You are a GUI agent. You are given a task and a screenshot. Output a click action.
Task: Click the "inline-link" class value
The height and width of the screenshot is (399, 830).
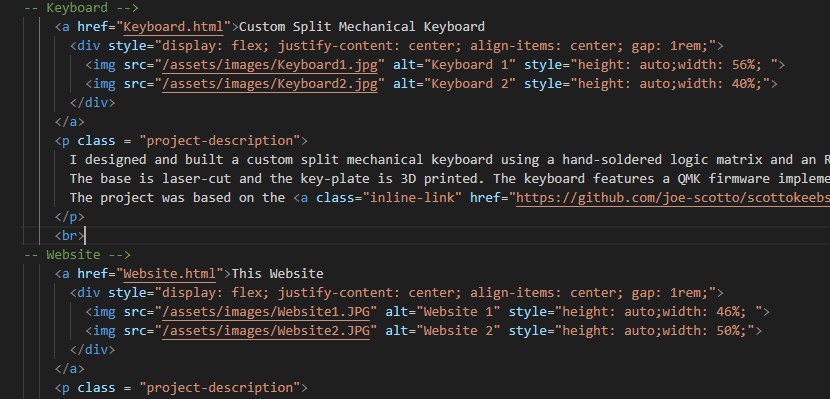tap(412, 197)
